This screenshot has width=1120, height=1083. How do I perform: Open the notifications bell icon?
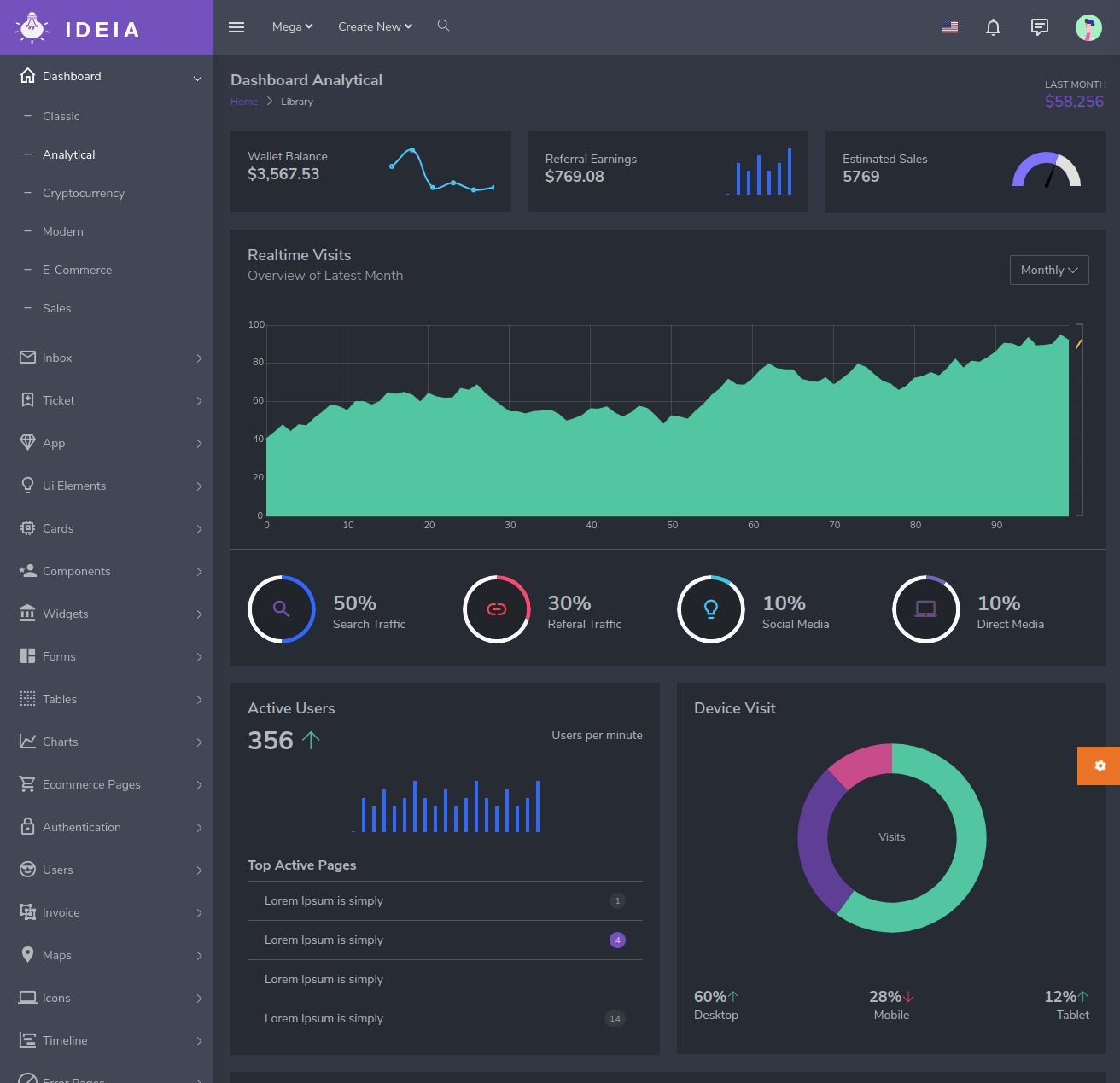click(x=993, y=27)
